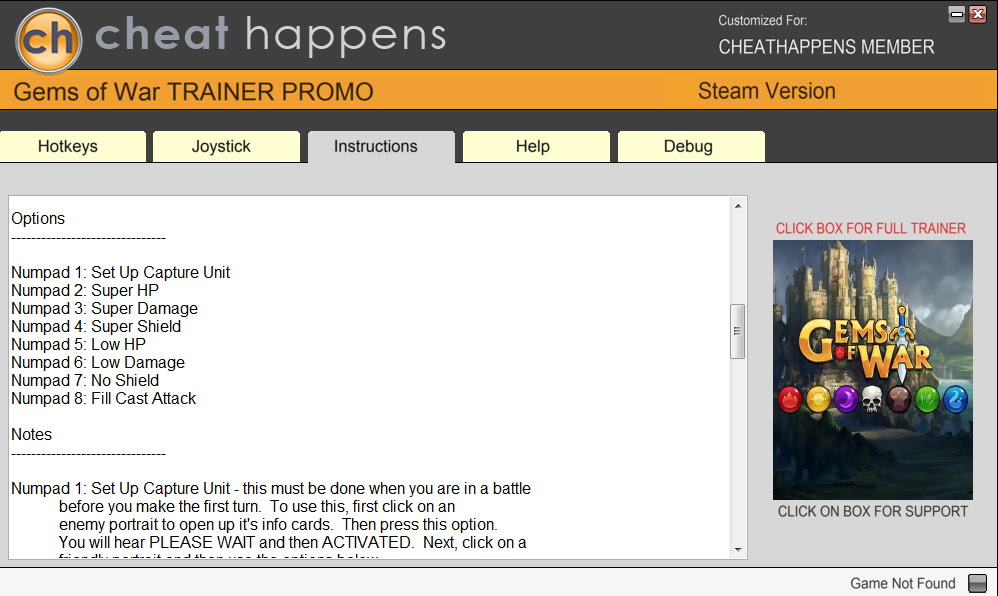Open the Hotkeys tab
The height and width of the screenshot is (596, 998).
(73, 146)
